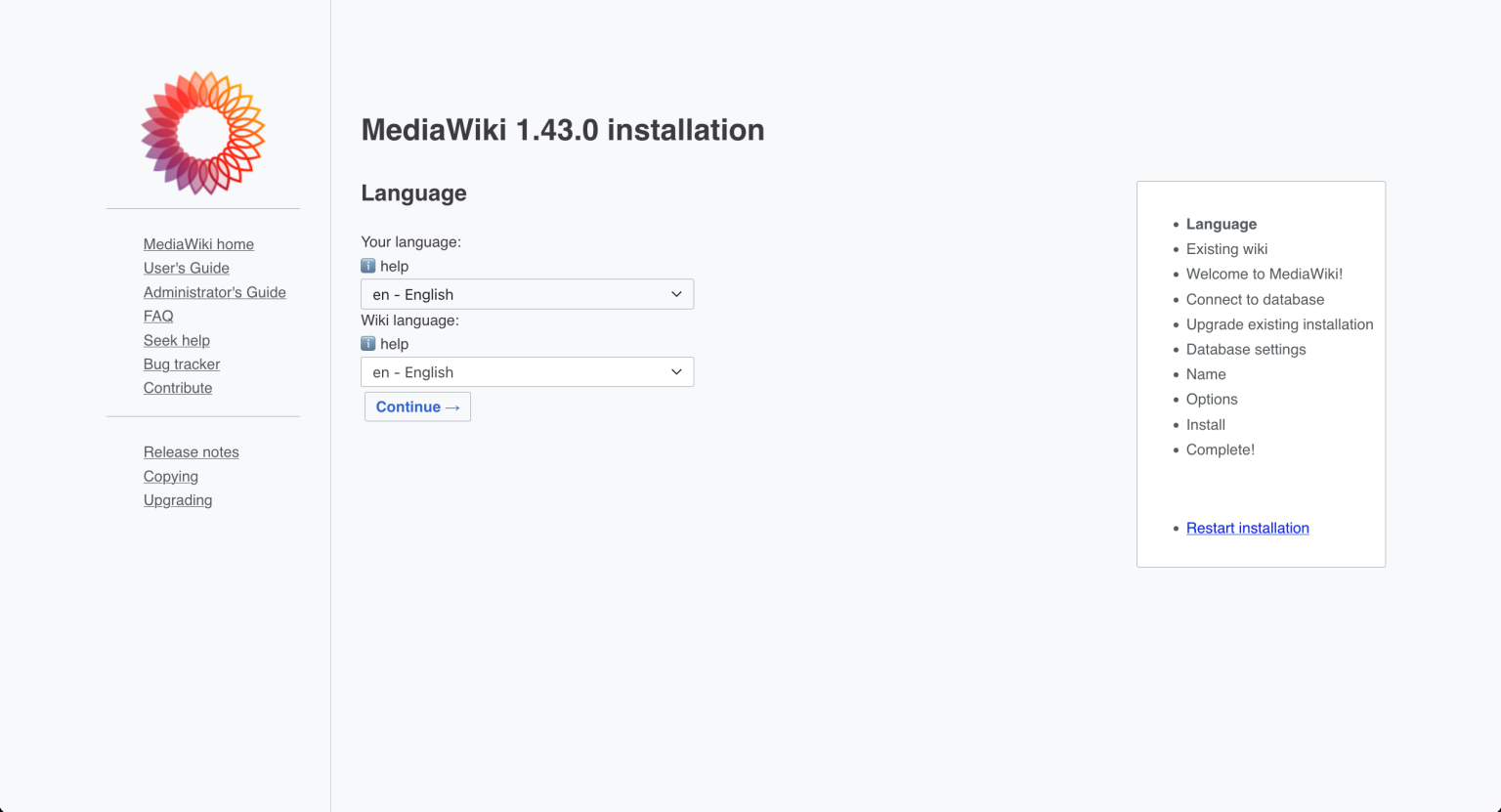Open help for Your language field
The image size is (1501, 812).
[x=384, y=265]
